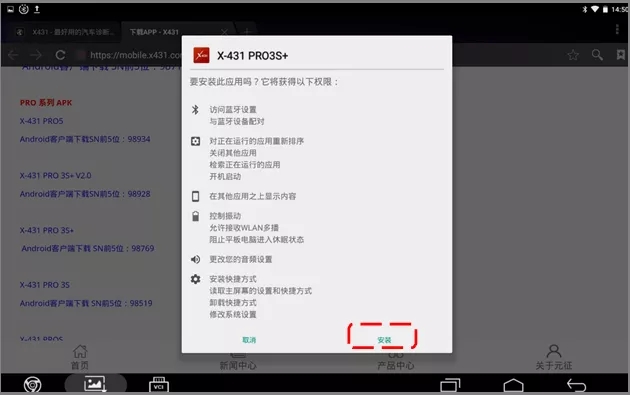Open the VCI connector icon in navigation bar
The image size is (630, 395).
(x=159, y=384)
